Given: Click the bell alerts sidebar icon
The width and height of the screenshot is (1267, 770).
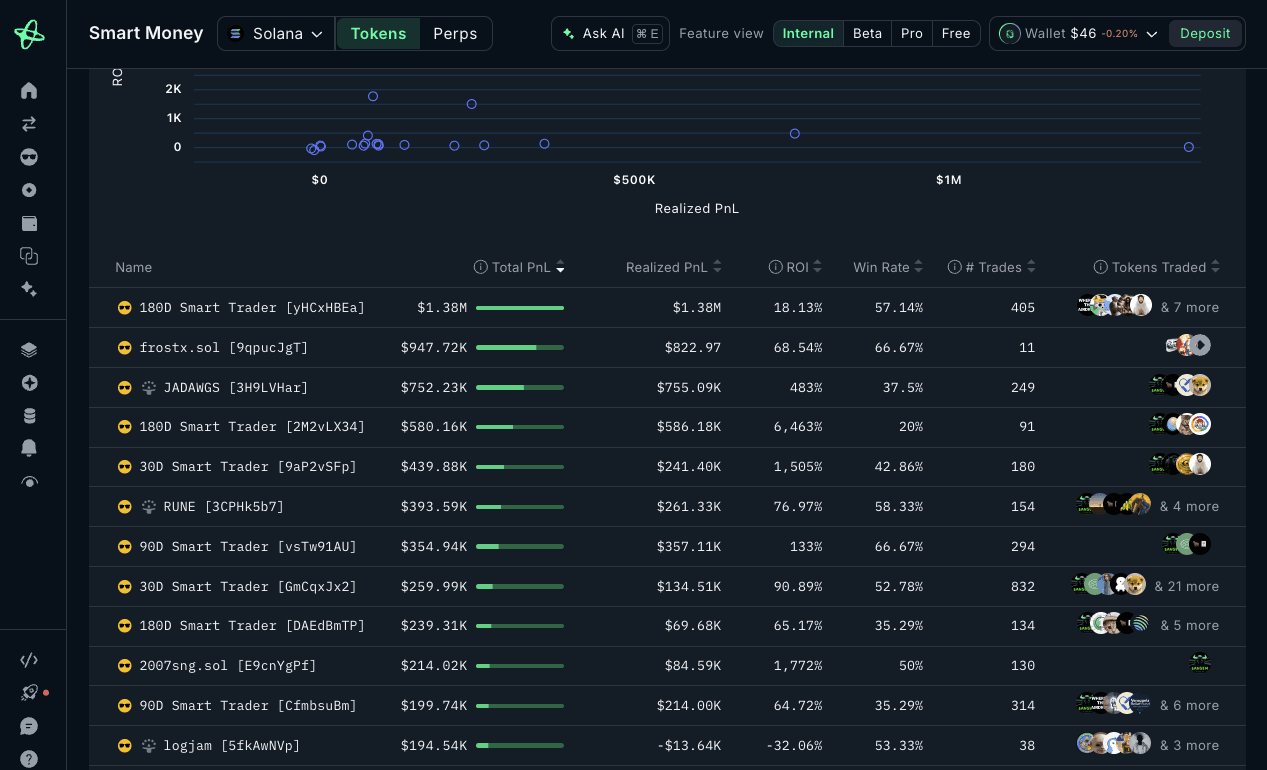Looking at the screenshot, I should point(29,448).
